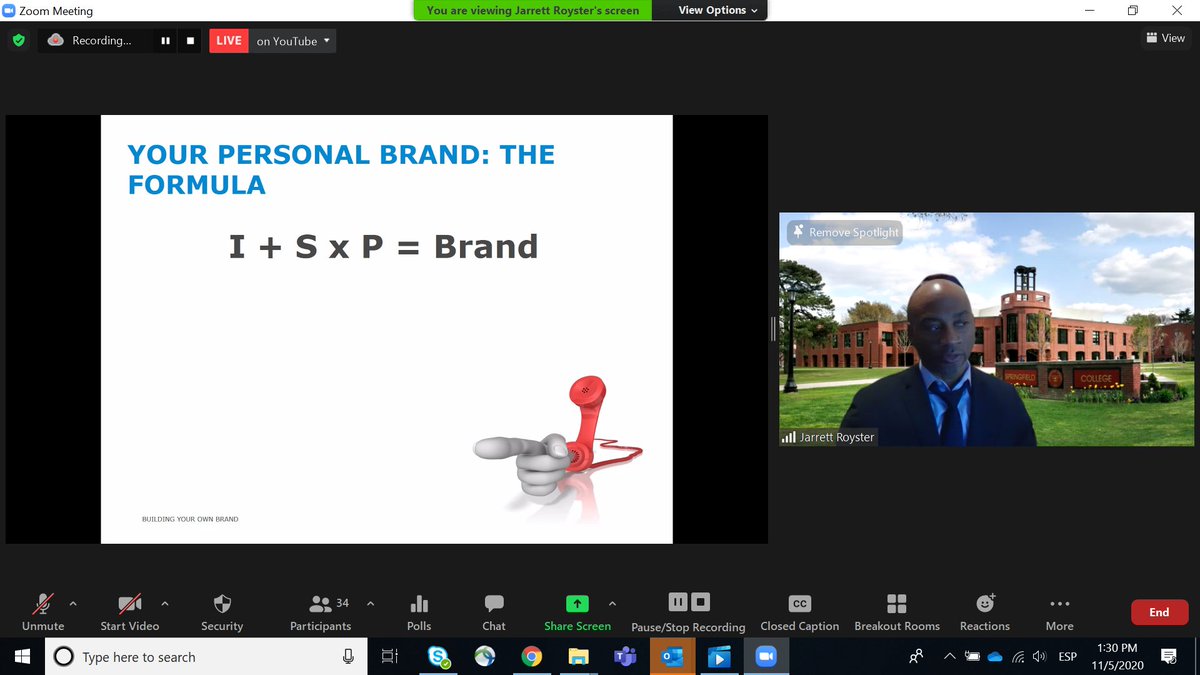
Task: Click Remove Spotlight on Jarrett's video
Action: [845, 232]
